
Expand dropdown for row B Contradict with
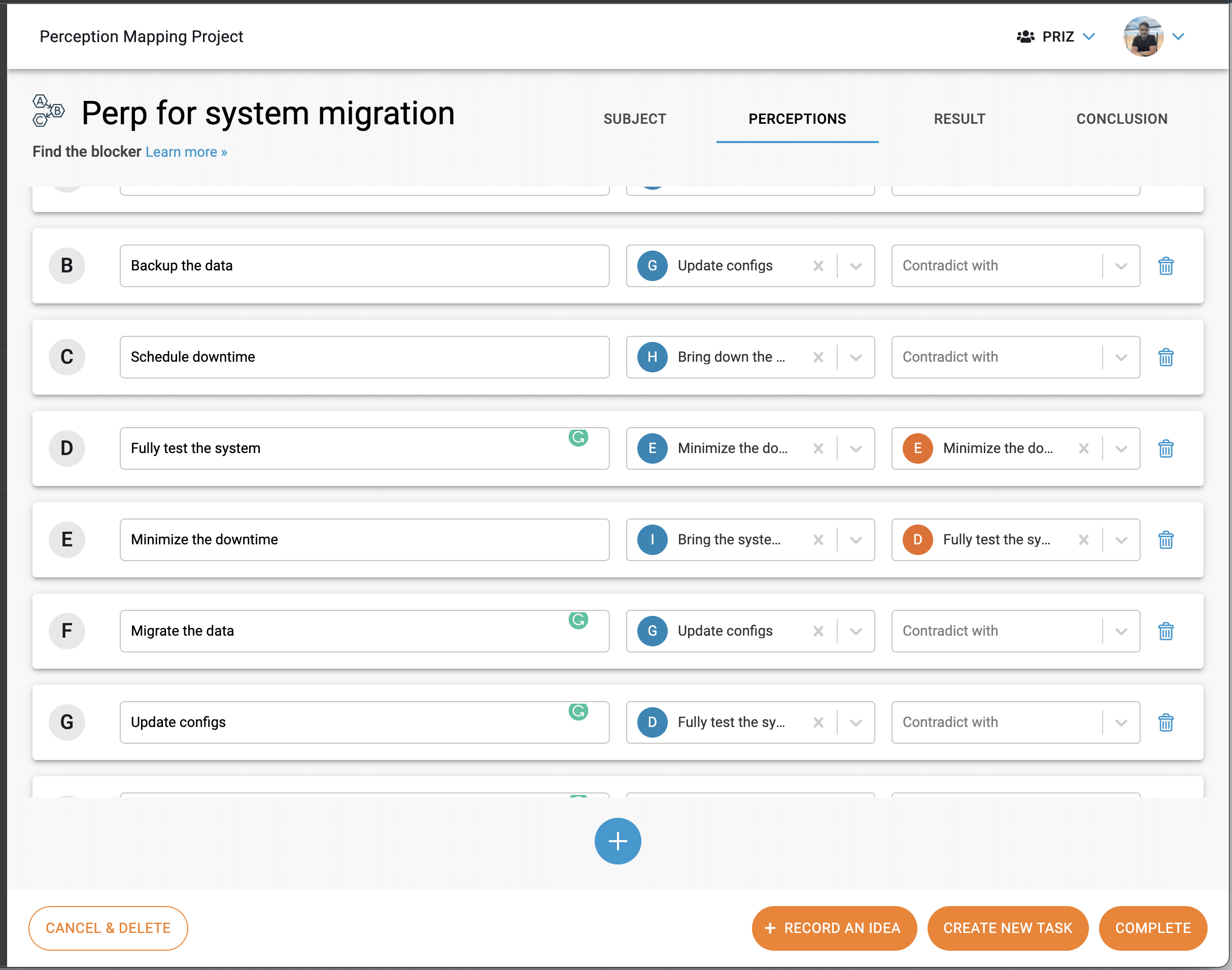click(1121, 265)
